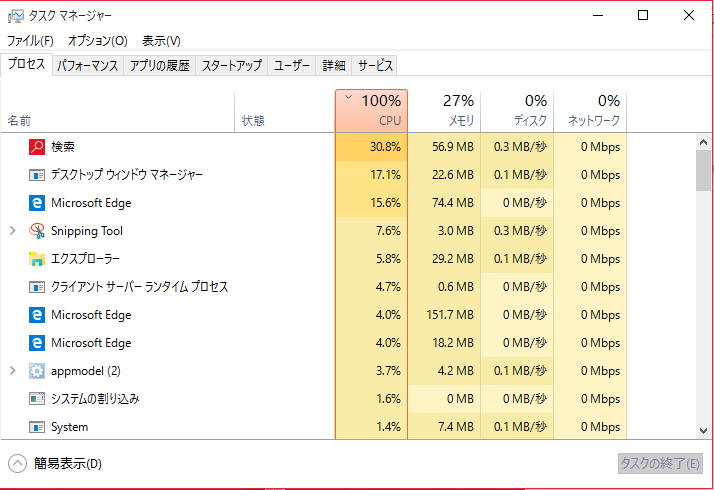Click the Edge icon in the 74.4 MB row
The width and height of the screenshot is (714, 490).
[x=37, y=203]
